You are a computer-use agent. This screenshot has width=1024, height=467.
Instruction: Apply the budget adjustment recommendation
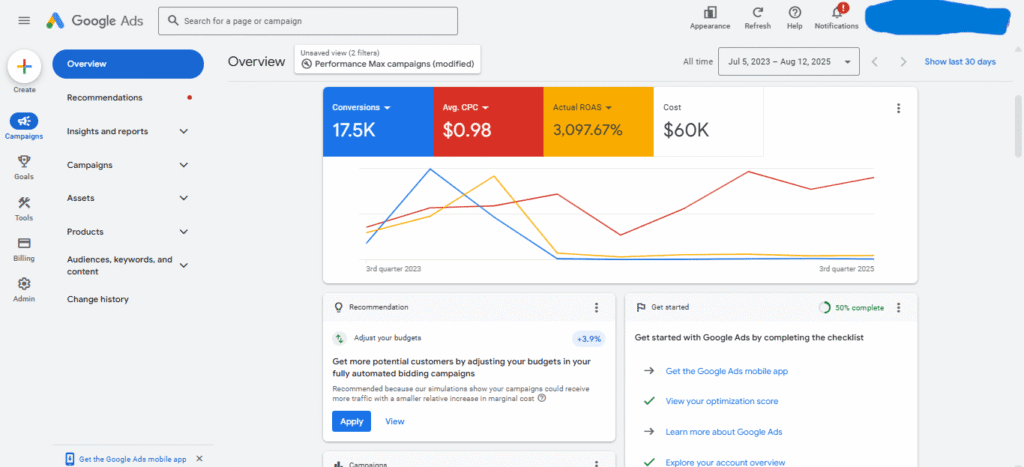point(351,421)
